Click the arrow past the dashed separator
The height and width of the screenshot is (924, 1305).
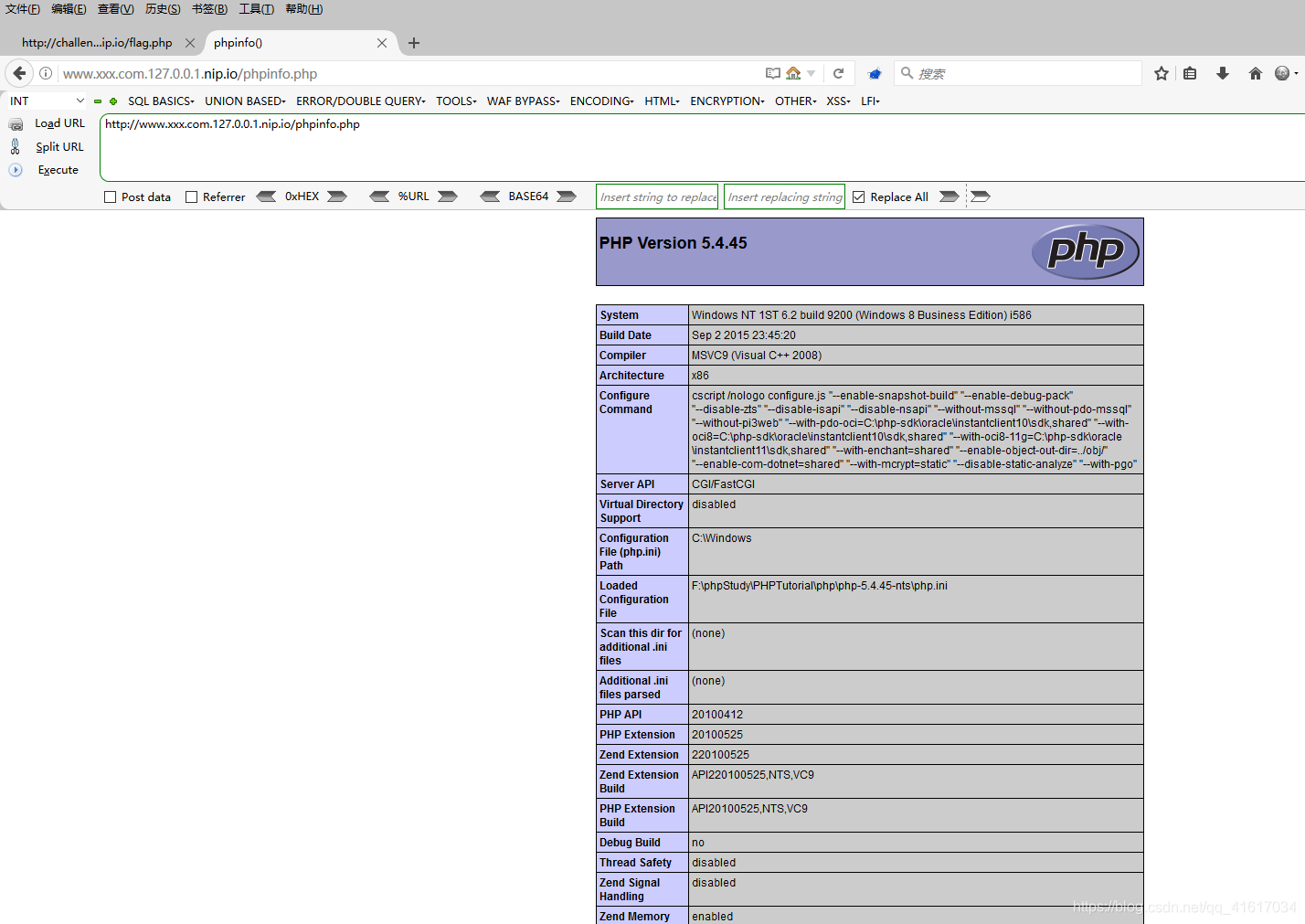(981, 196)
